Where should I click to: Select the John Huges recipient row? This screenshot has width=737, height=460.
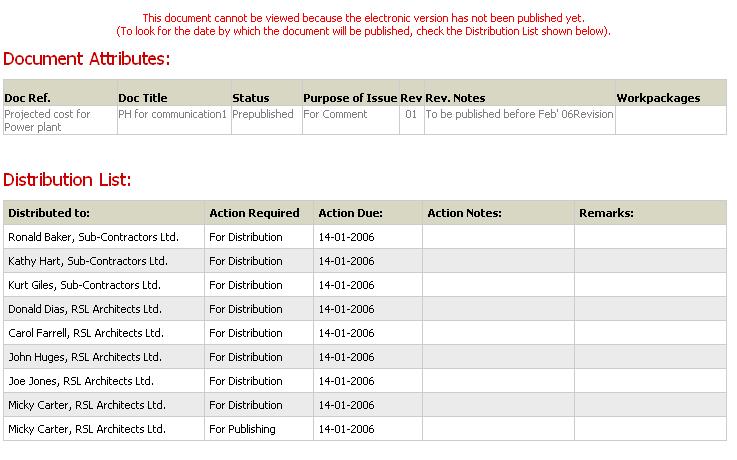click(x=365, y=357)
